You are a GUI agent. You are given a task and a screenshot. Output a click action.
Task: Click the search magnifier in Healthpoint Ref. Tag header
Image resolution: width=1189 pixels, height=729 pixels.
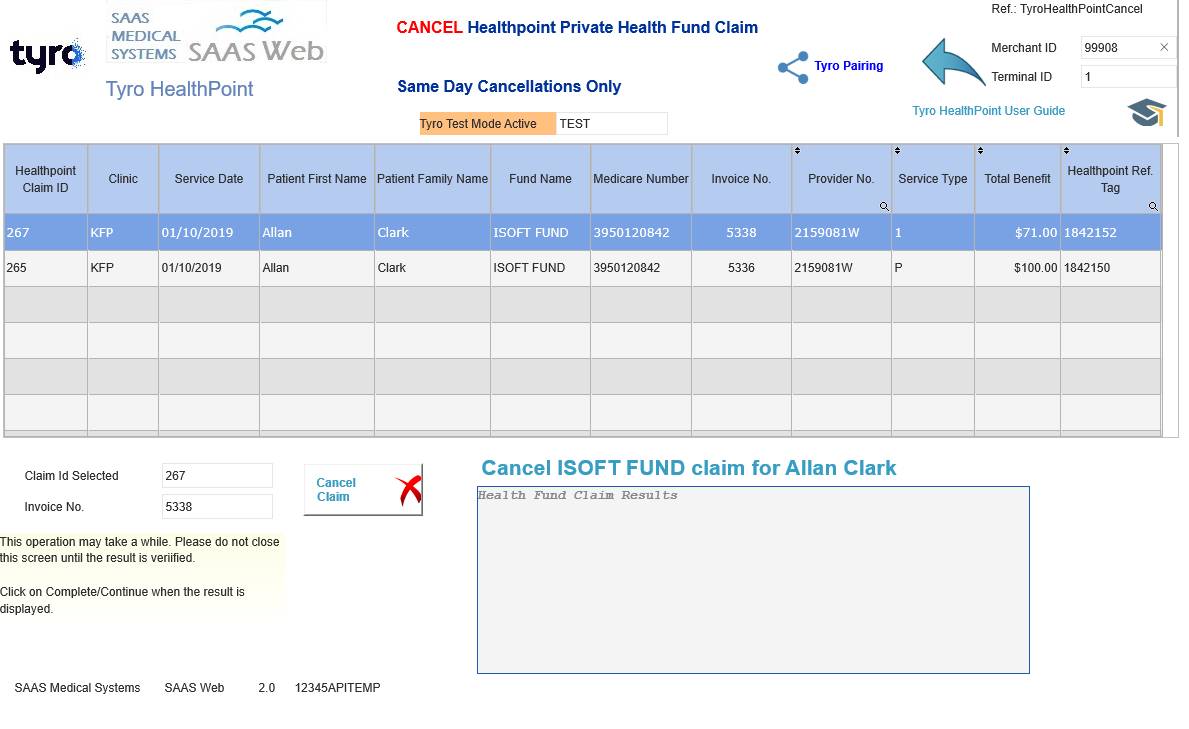[x=1153, y=206]
